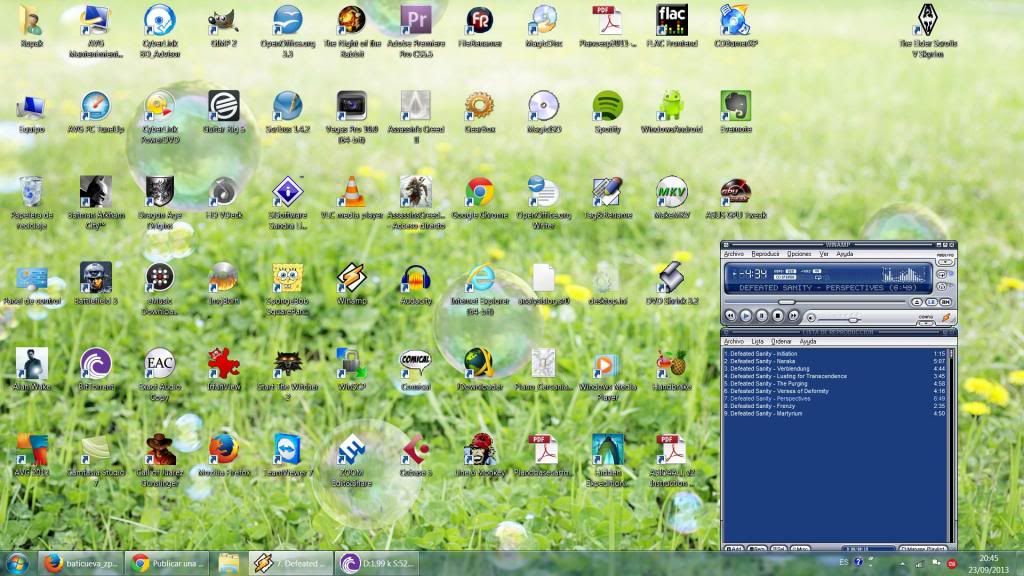Click Winamp's song seek bar
This screenshot has width=1024, height=576.
(816, 302)
